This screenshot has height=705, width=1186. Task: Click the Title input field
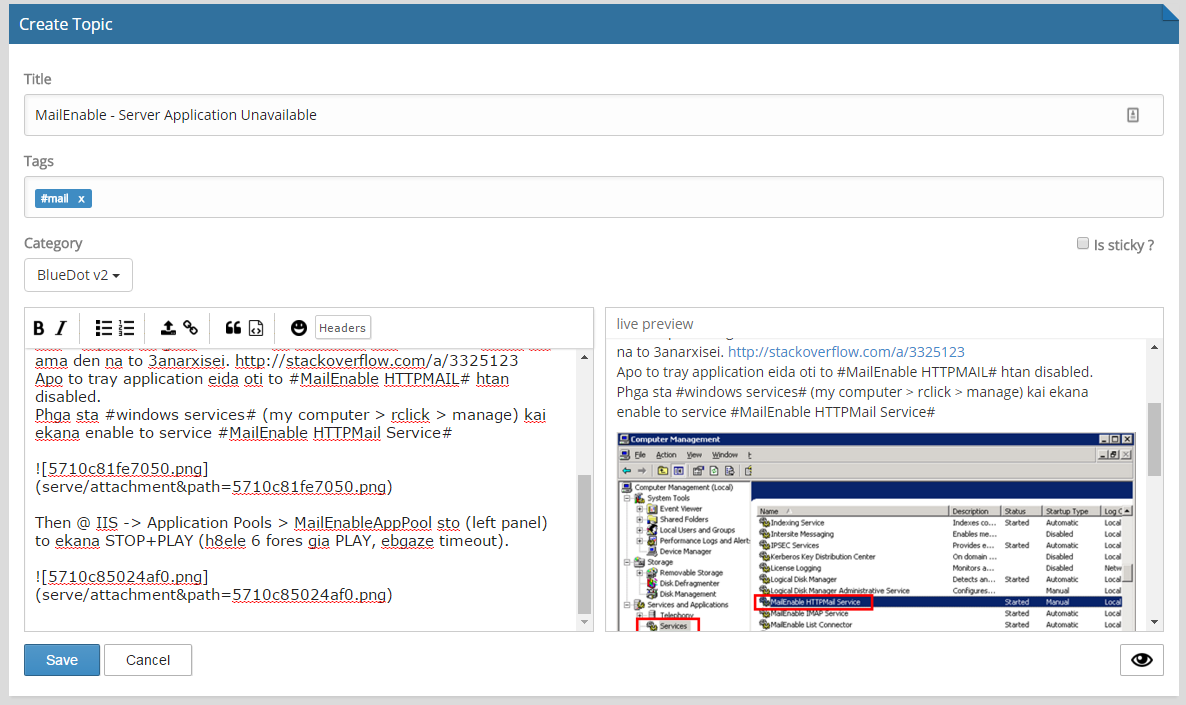coord(593,115)
